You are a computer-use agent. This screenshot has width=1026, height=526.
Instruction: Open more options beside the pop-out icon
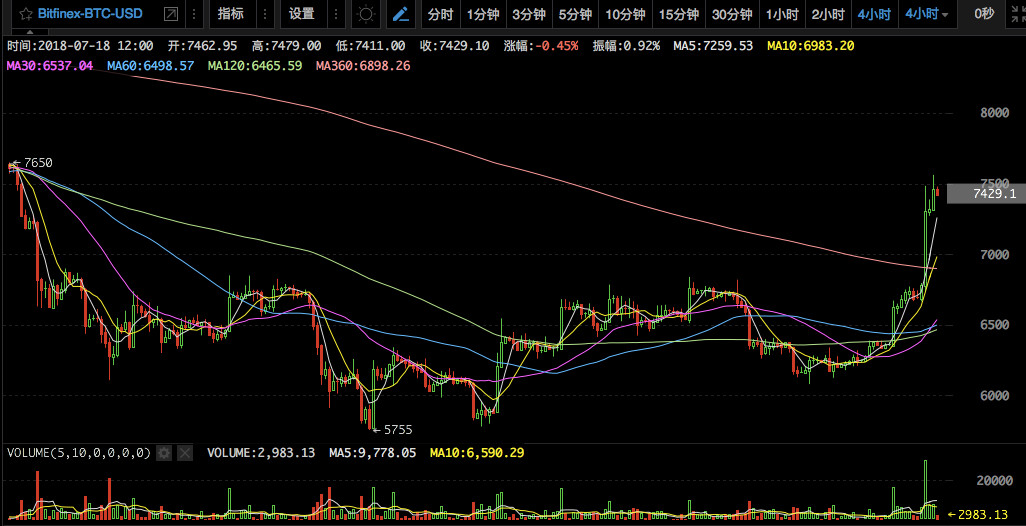coord(194,14)
